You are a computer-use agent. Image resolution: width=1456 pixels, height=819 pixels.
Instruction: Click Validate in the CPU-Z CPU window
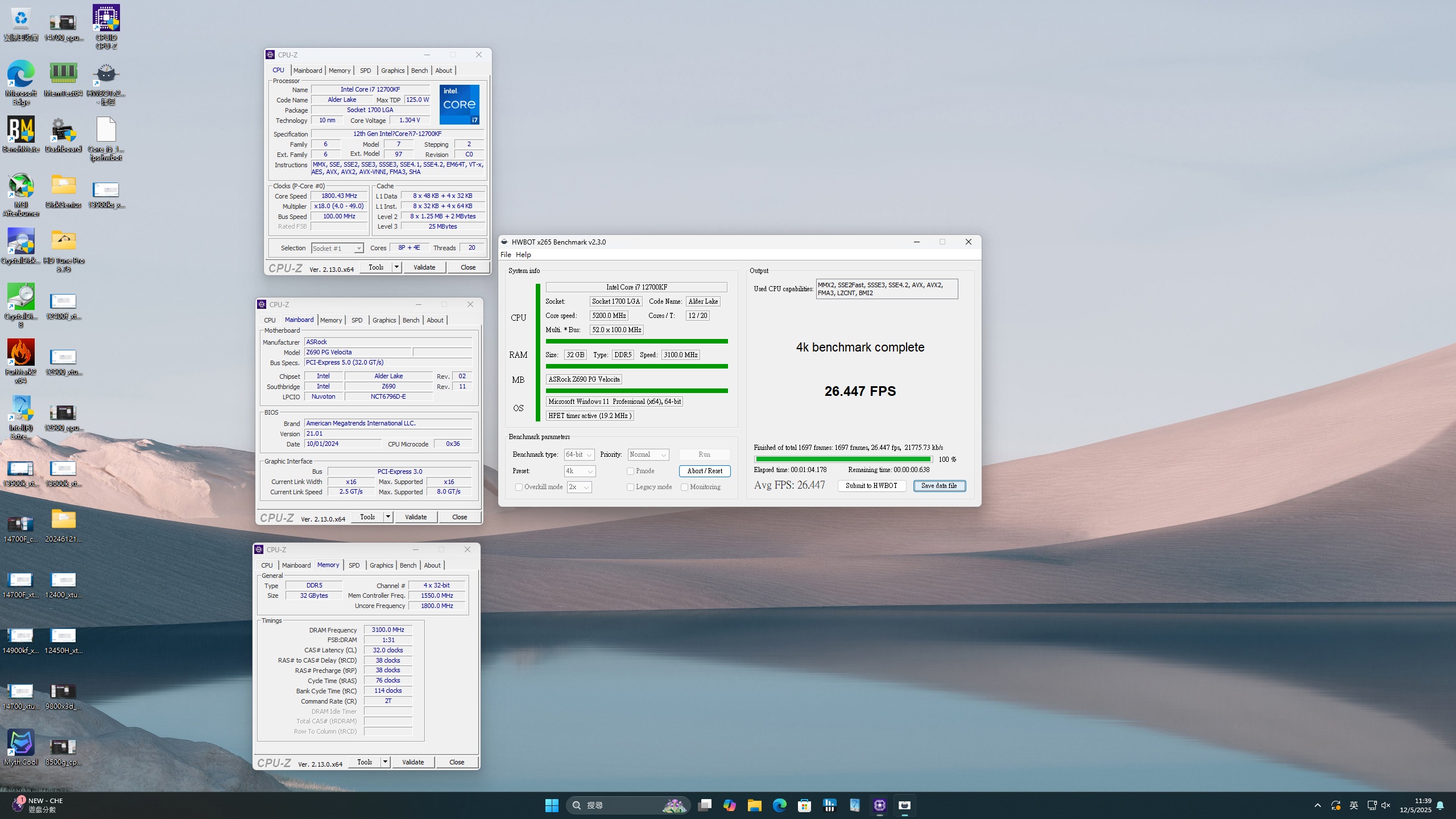point(424,267)
